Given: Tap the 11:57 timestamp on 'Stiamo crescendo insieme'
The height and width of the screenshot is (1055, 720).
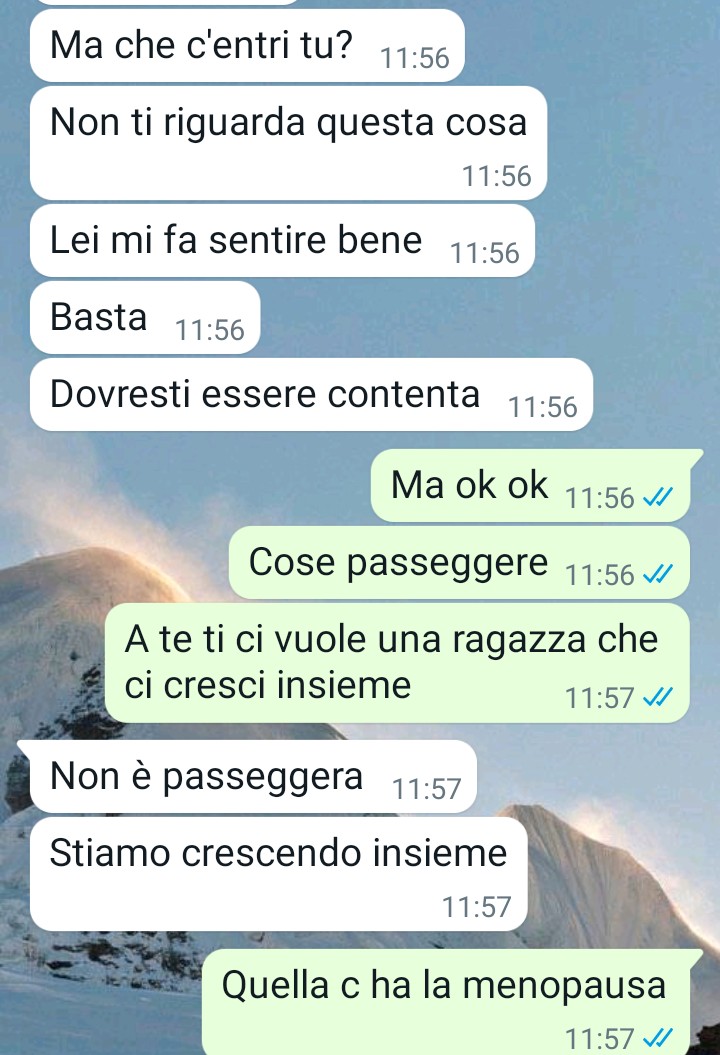Looking at the screenshot, I should click(476, 907).
